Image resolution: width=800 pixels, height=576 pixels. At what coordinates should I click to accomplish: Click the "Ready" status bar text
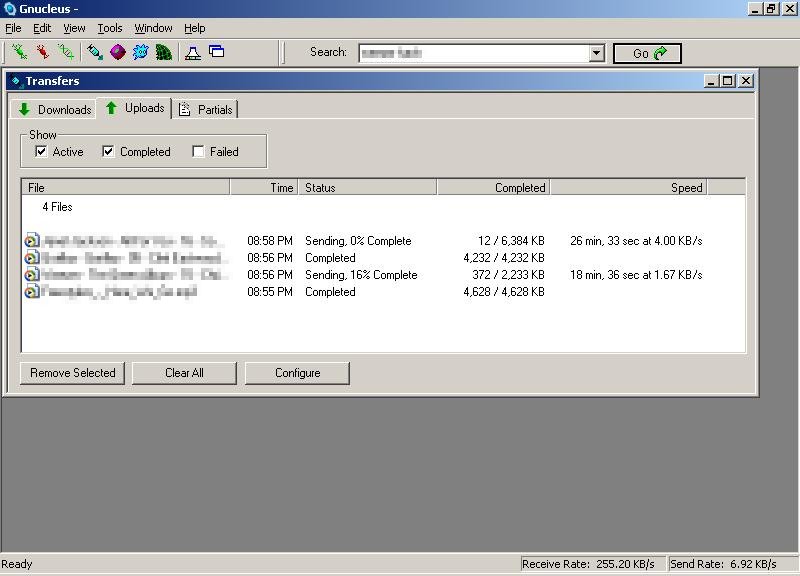17,564
